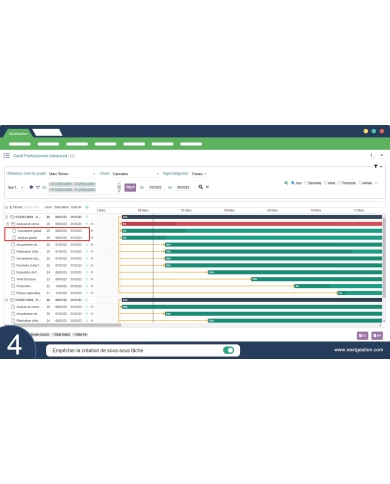Viewport: 390px width, 484px height.
Task: Click the link icon on Analyse global row
Action: [92, 238]
